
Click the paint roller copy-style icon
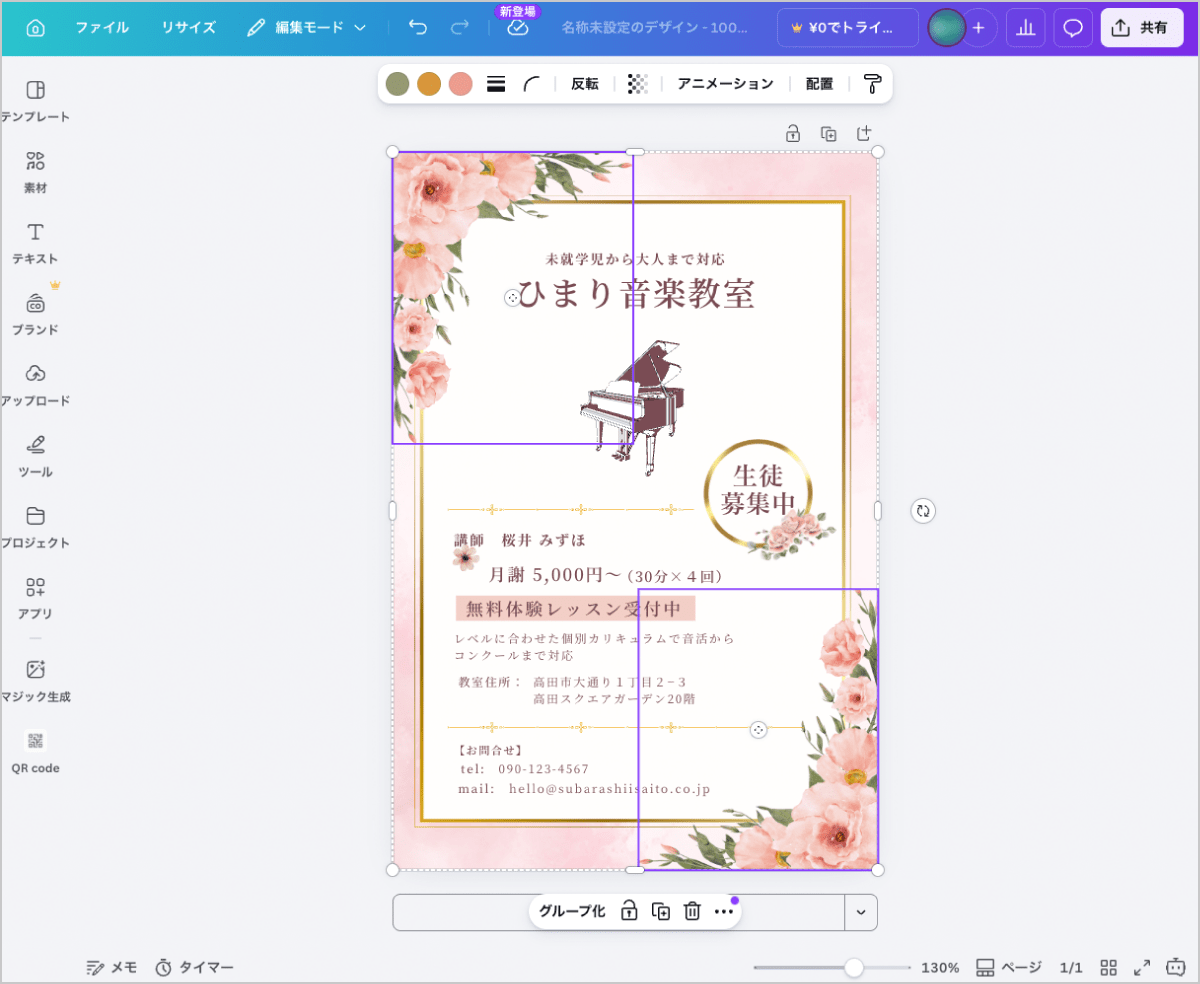[871, 84]
